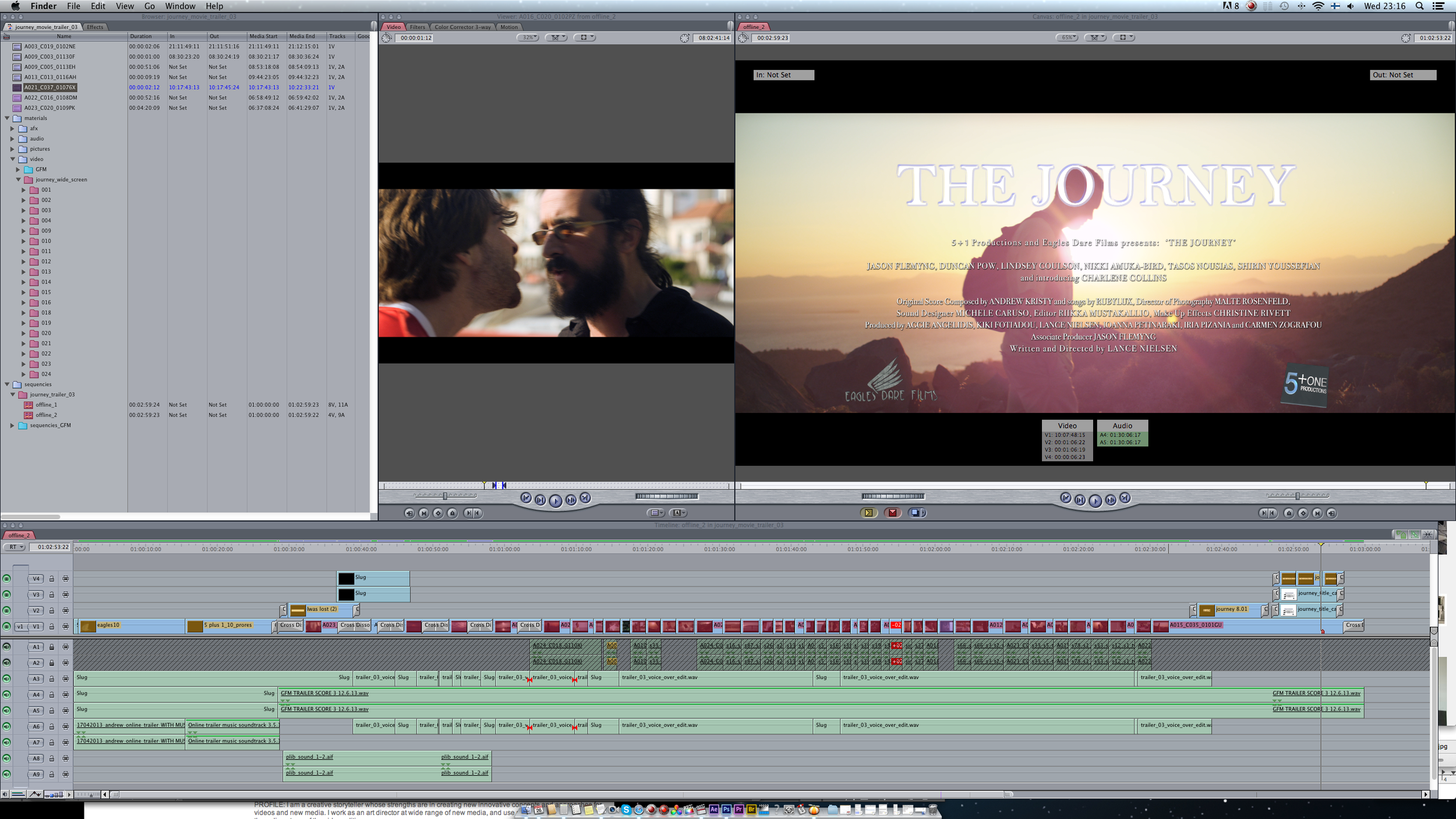This screenshot has width=1456, height=819.
Task: Click Mark In/Out button in Viewer
Action: pyautogui.click(x=472, y=513)
